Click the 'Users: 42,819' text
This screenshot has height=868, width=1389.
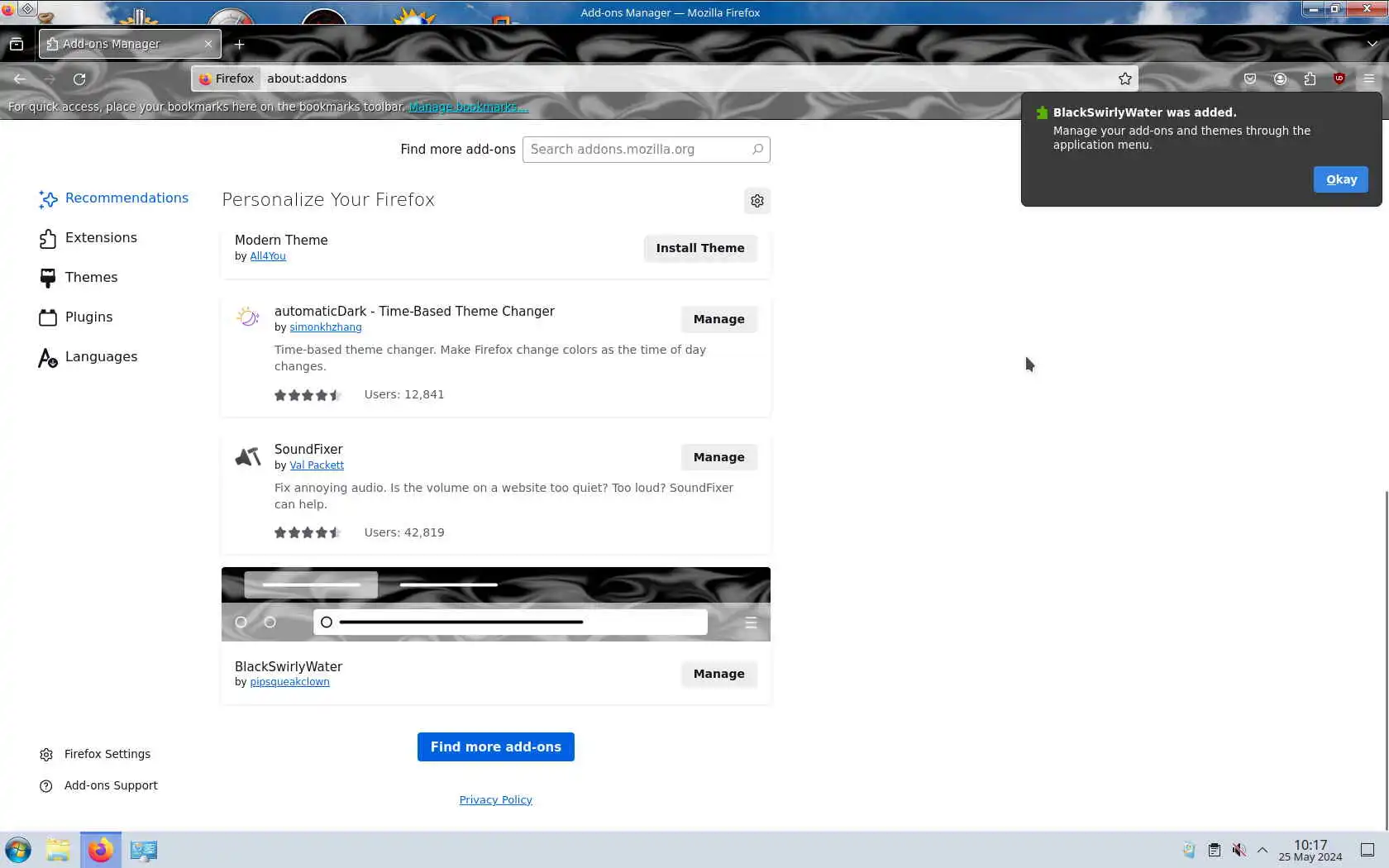[404, 532]
